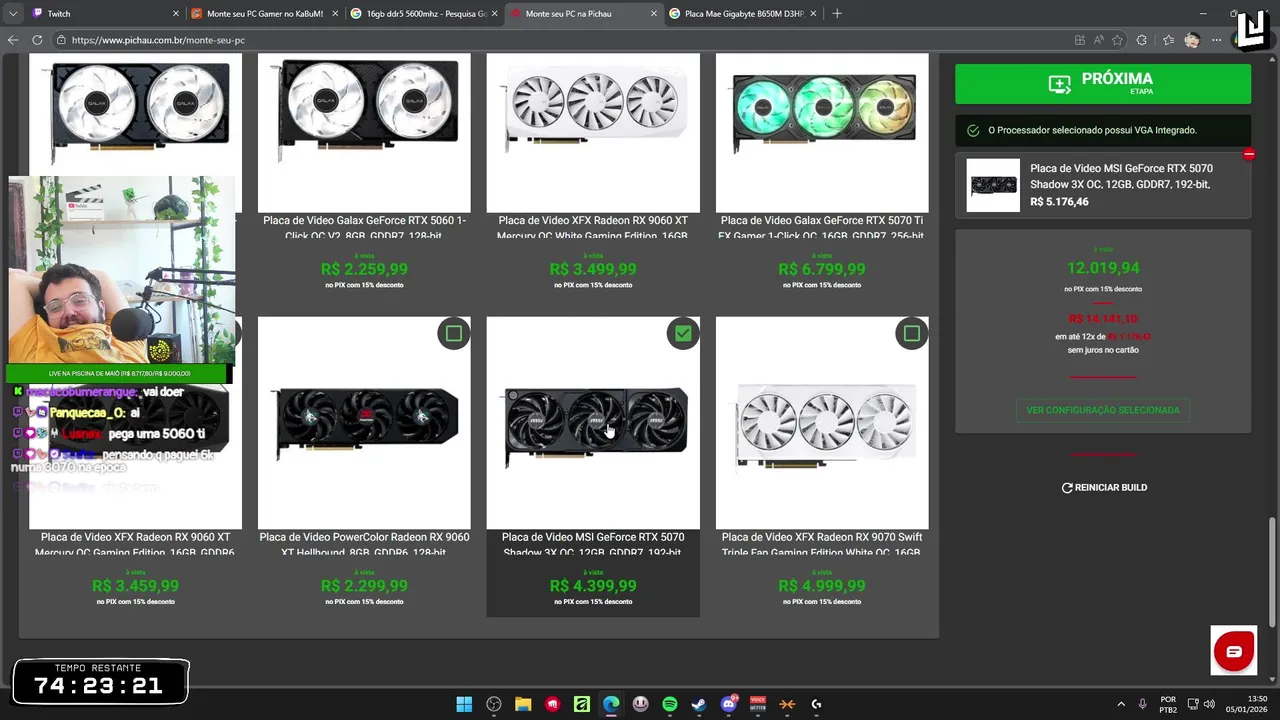Viewport: 1280px width, 720px height.
Task: Click the R$ 2.259,99 price
Action: [364, 269]
